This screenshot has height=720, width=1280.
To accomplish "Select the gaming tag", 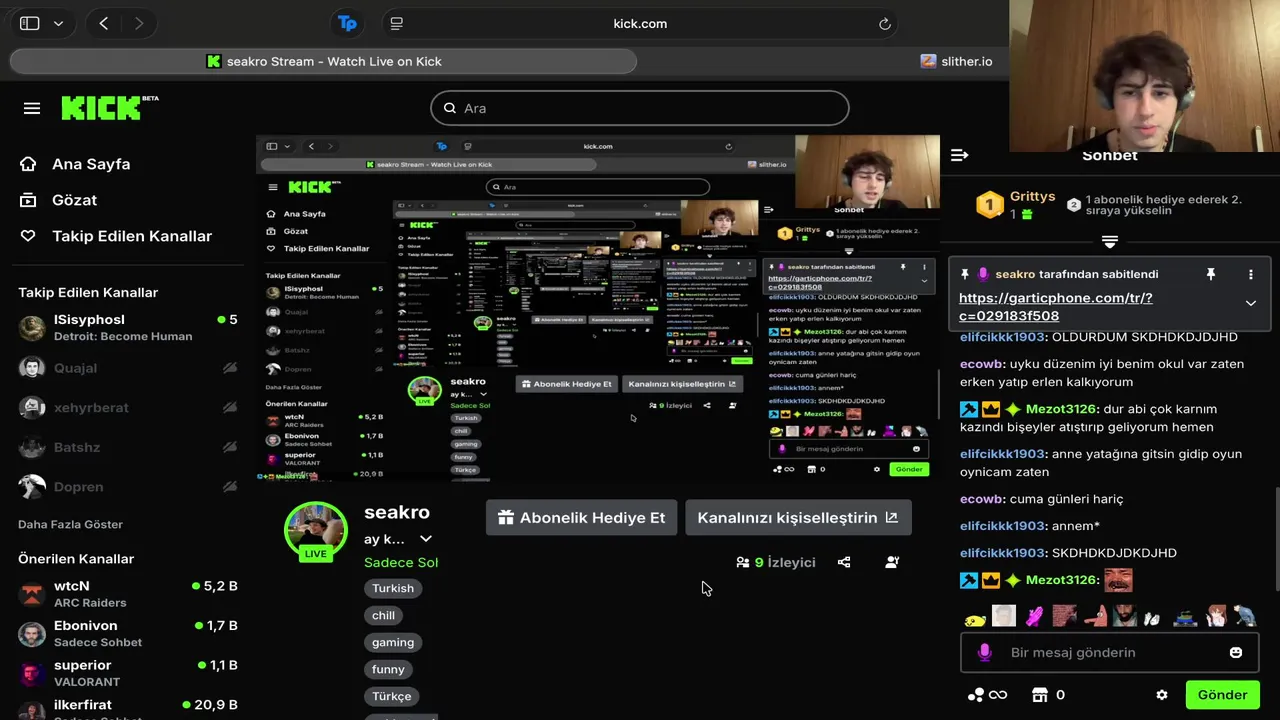I will pyautogui.click(x=393, y=642).
